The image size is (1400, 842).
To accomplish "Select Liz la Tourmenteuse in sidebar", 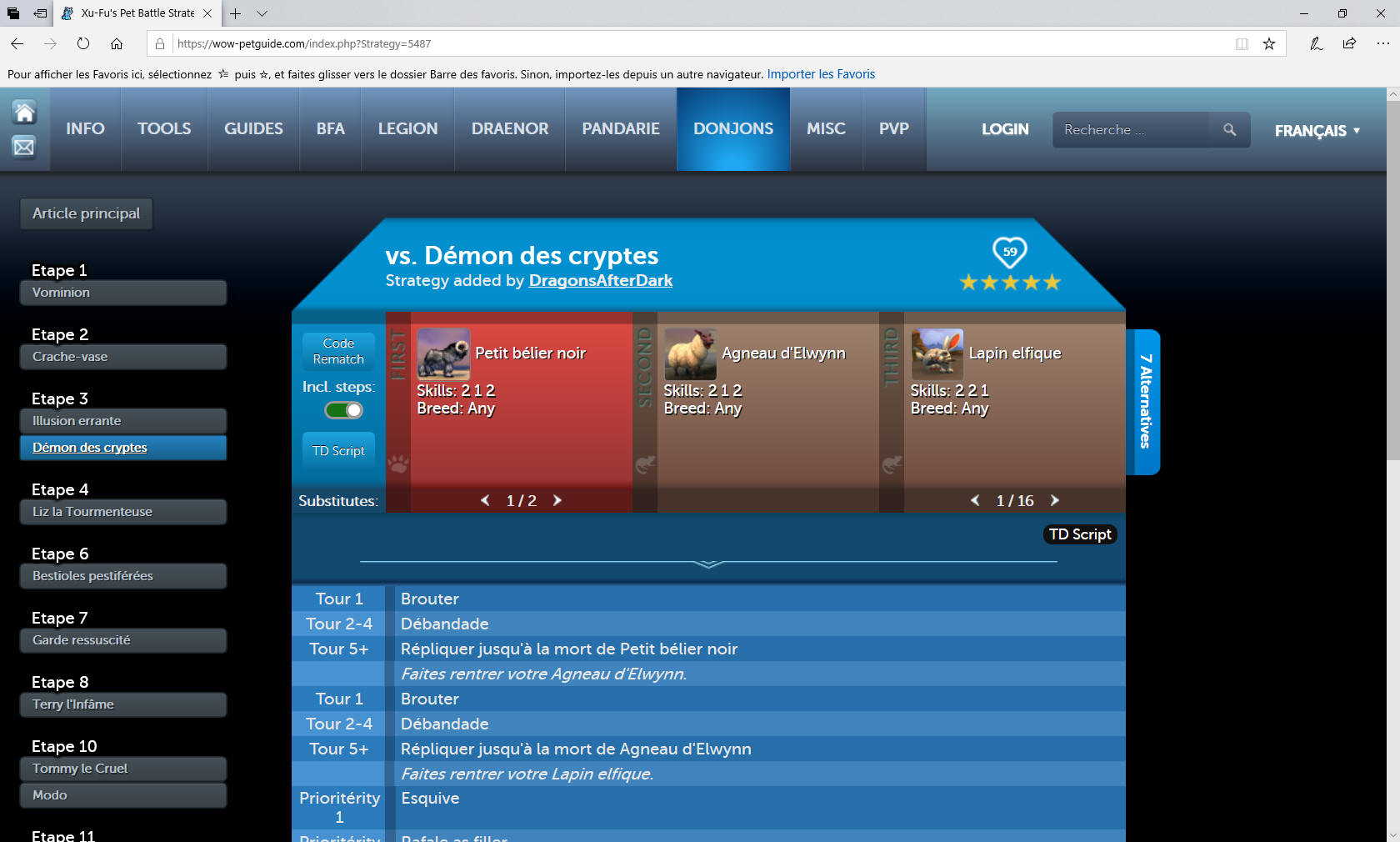I will (x=123, y=512).
